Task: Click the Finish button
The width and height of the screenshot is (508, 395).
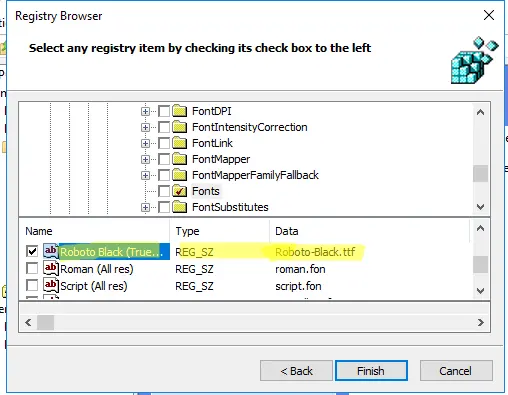Action: [371, 371]
